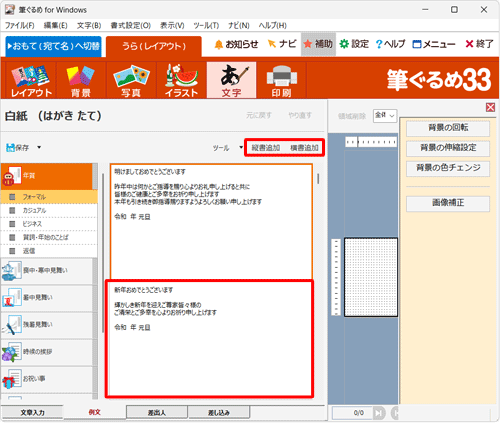The image size is (500, 425).
Task: Open the 背景 background tool
Action: tap(81, 80)
